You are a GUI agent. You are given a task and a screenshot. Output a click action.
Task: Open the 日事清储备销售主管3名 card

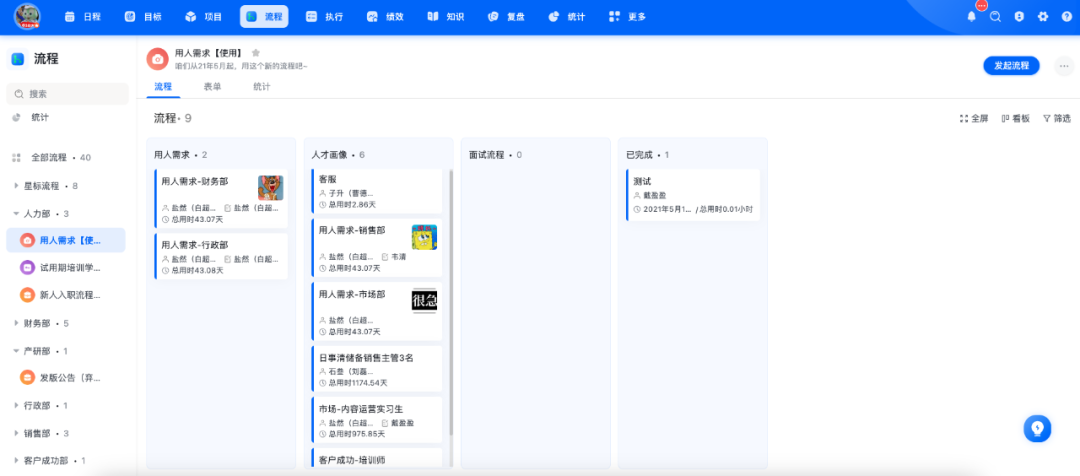coord(377,369)
